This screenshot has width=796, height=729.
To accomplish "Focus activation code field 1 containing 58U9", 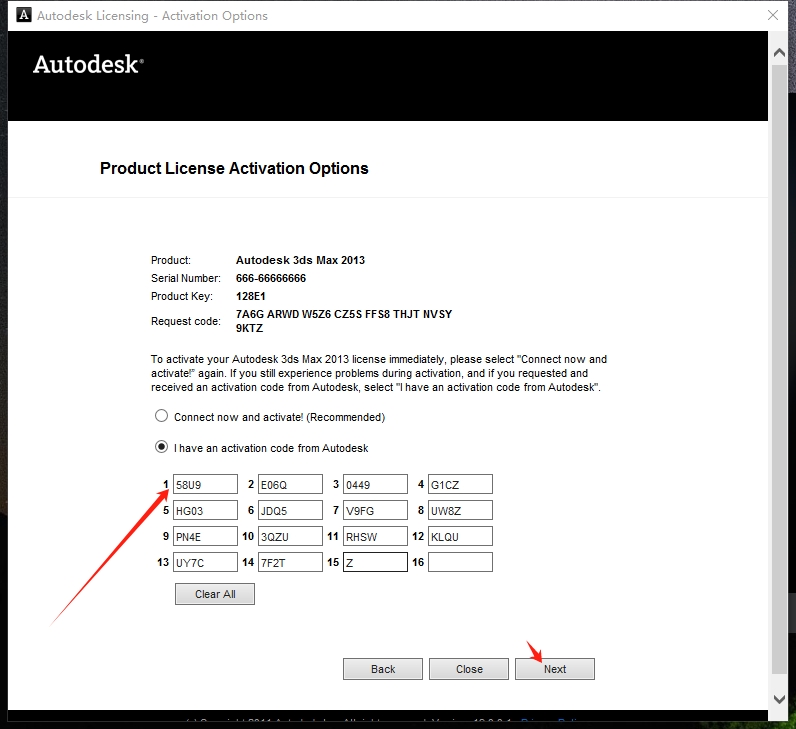I will pos(205,485).
